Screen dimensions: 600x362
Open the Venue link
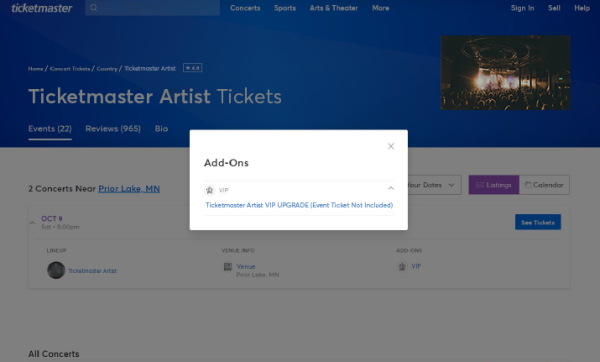pos(246,266)
